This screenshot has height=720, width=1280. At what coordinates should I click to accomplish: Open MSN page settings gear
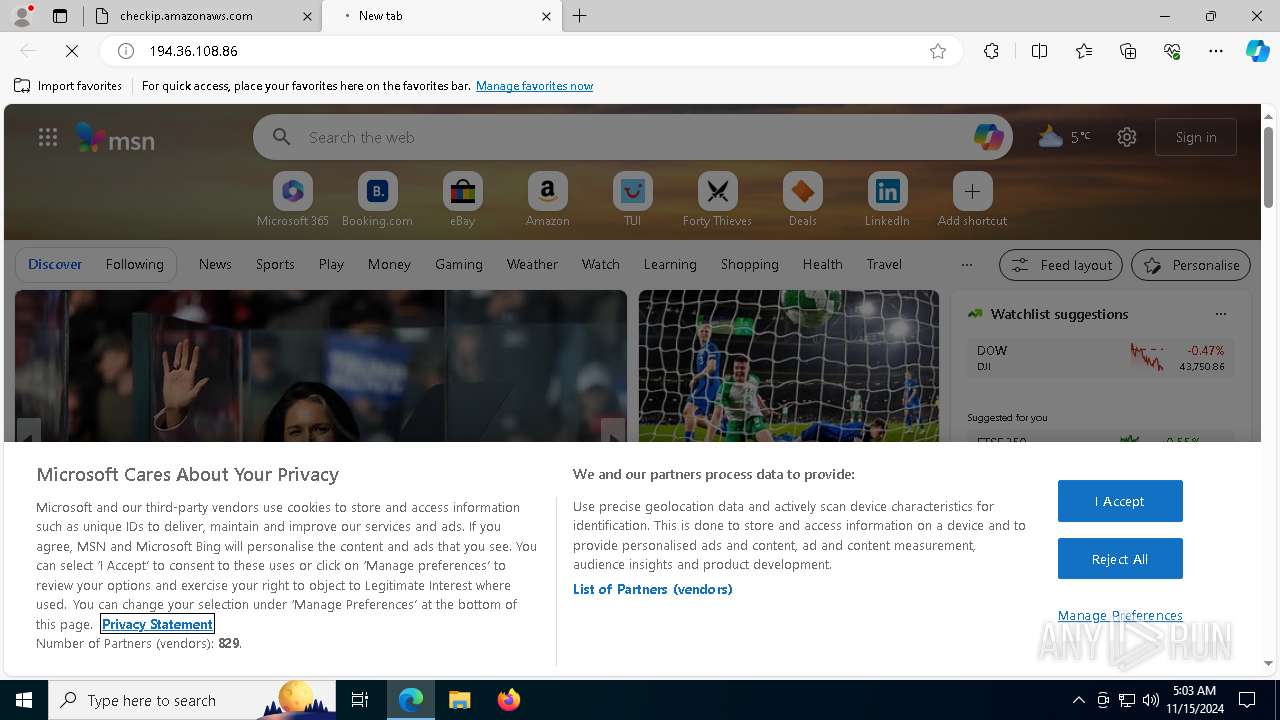pos(1127,137)
